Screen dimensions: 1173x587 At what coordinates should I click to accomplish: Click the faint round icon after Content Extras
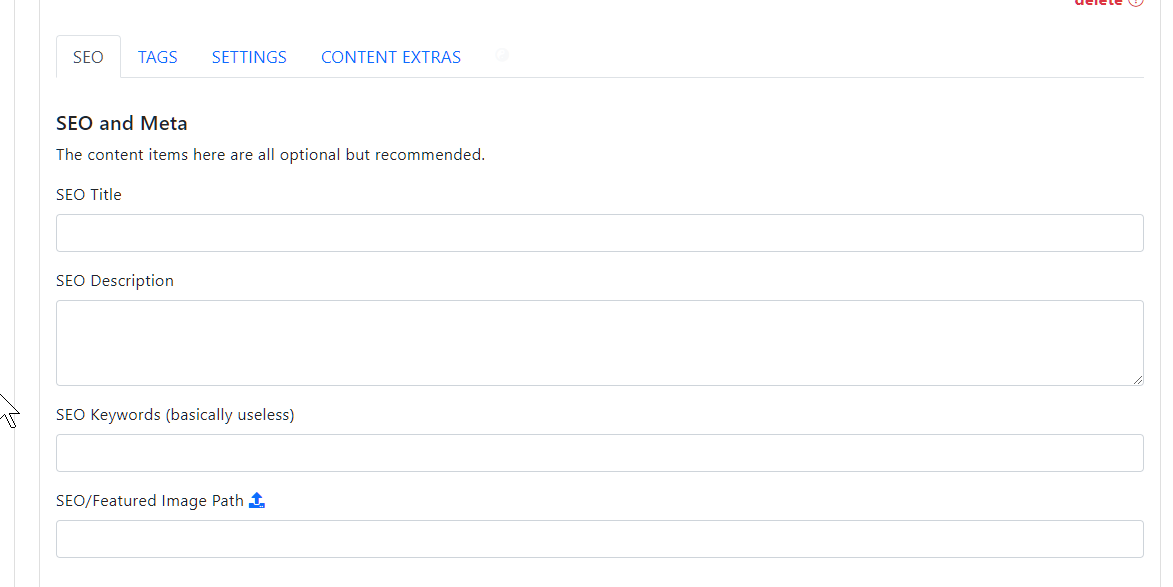[502, 55]
